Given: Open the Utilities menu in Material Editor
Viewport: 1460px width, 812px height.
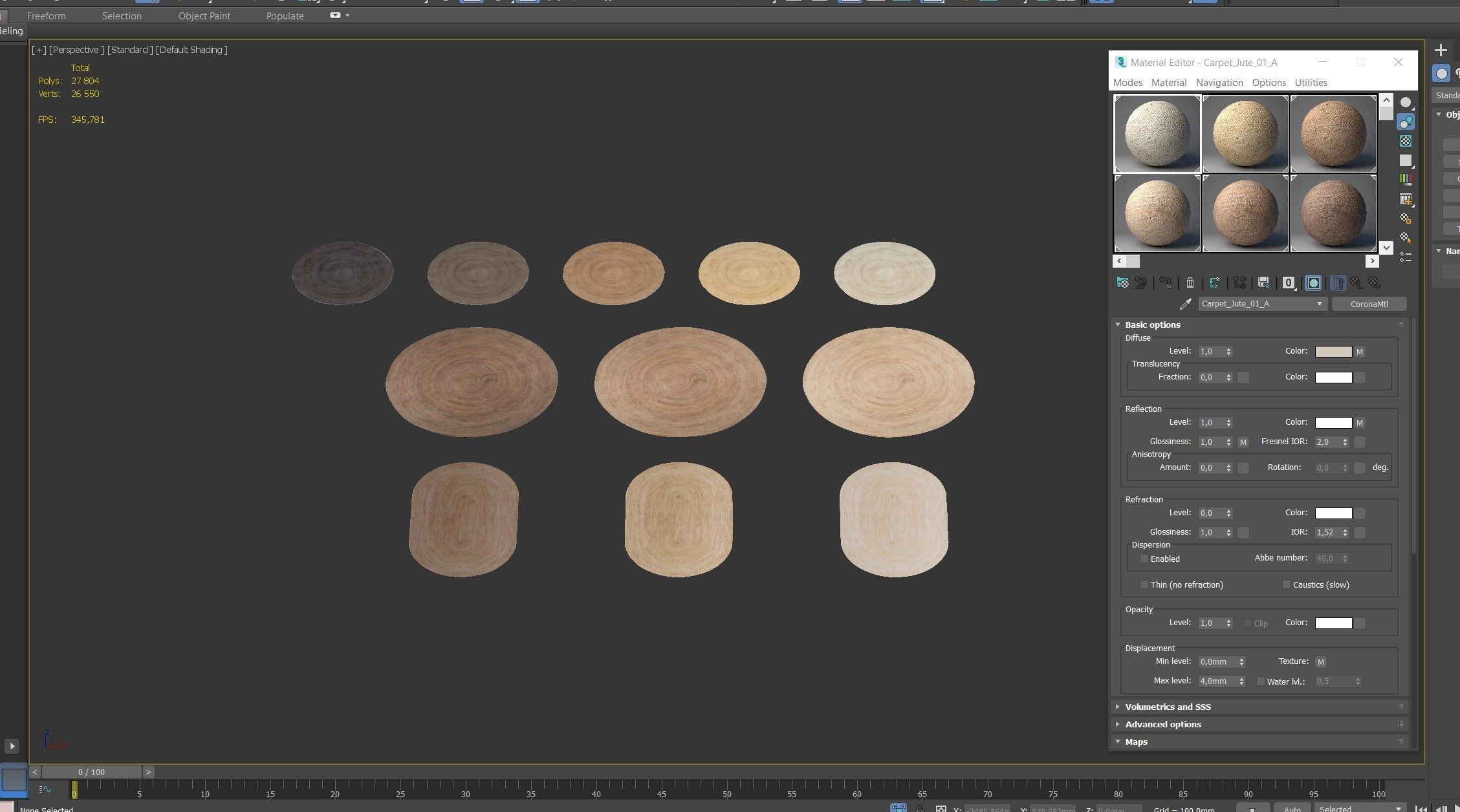Looking at the screenshot, I should [x=1311, y=83].
